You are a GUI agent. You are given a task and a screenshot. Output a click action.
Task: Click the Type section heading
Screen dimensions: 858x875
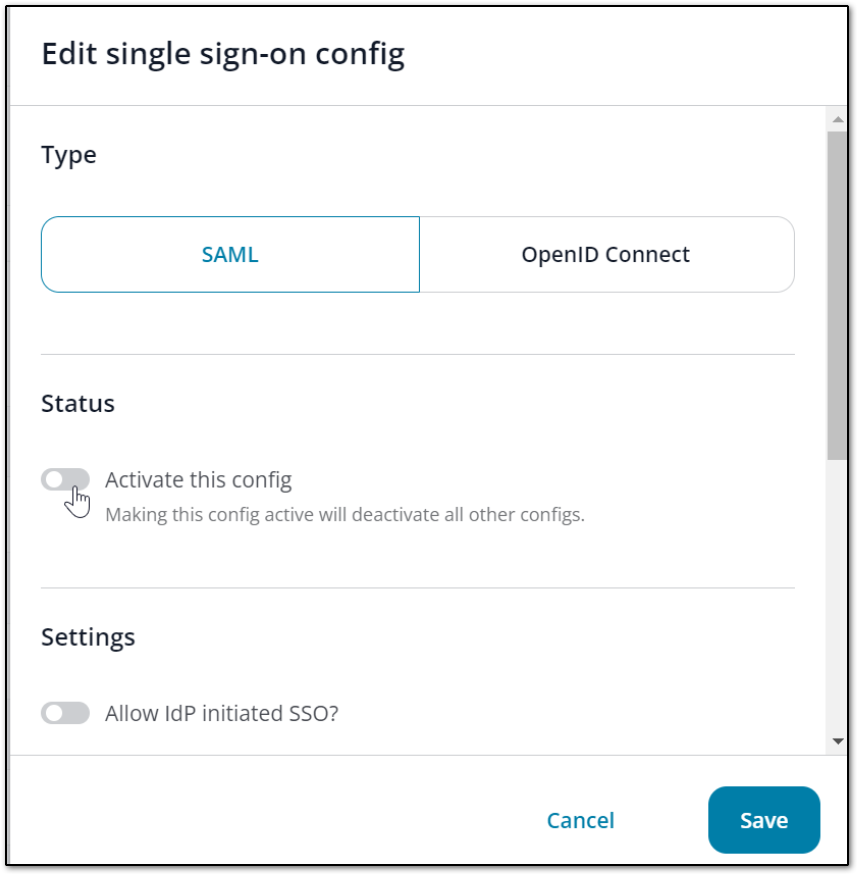pos(69,155)
